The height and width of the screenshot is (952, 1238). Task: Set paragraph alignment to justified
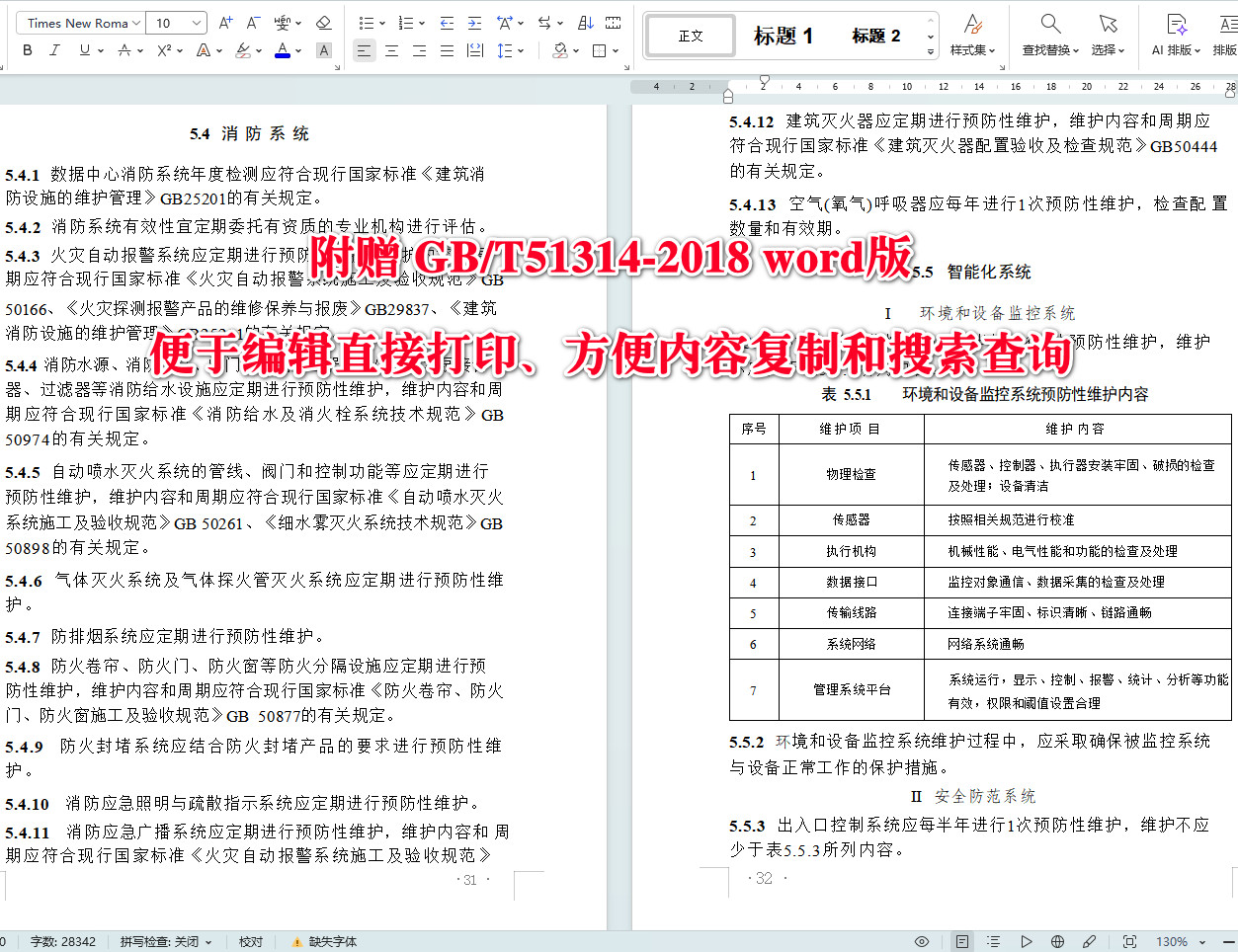click(447, 50)
